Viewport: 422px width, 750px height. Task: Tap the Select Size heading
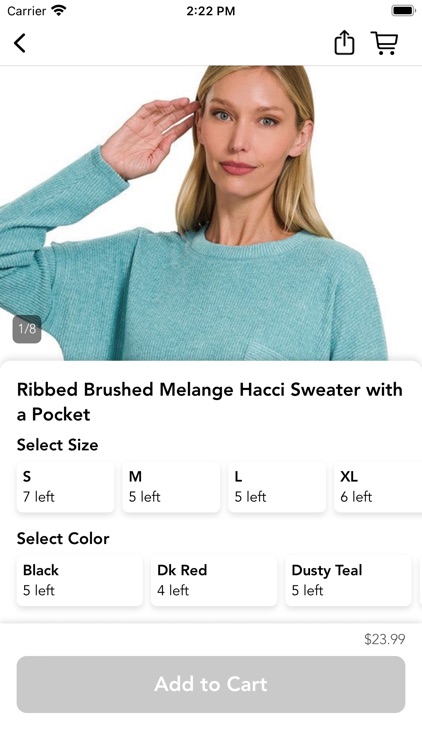(x=57, y=445)
